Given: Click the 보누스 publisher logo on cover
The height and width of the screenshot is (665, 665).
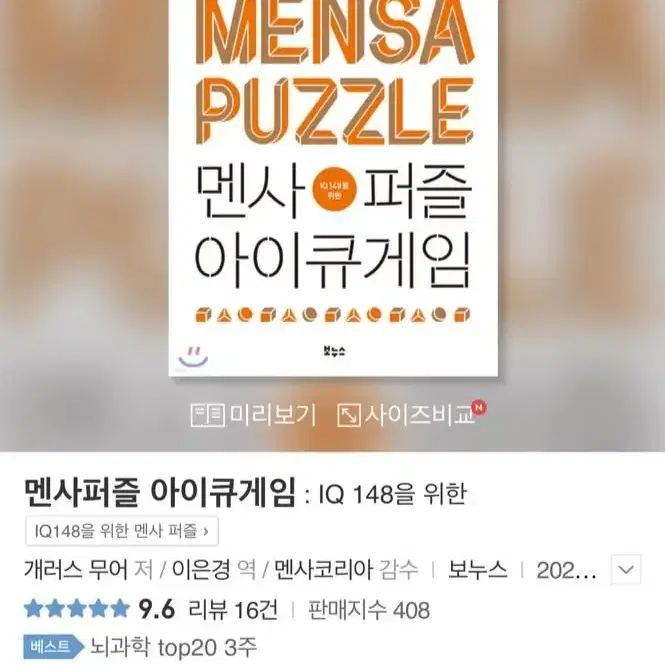Looking at the screenshot, I should pos(334,351).
